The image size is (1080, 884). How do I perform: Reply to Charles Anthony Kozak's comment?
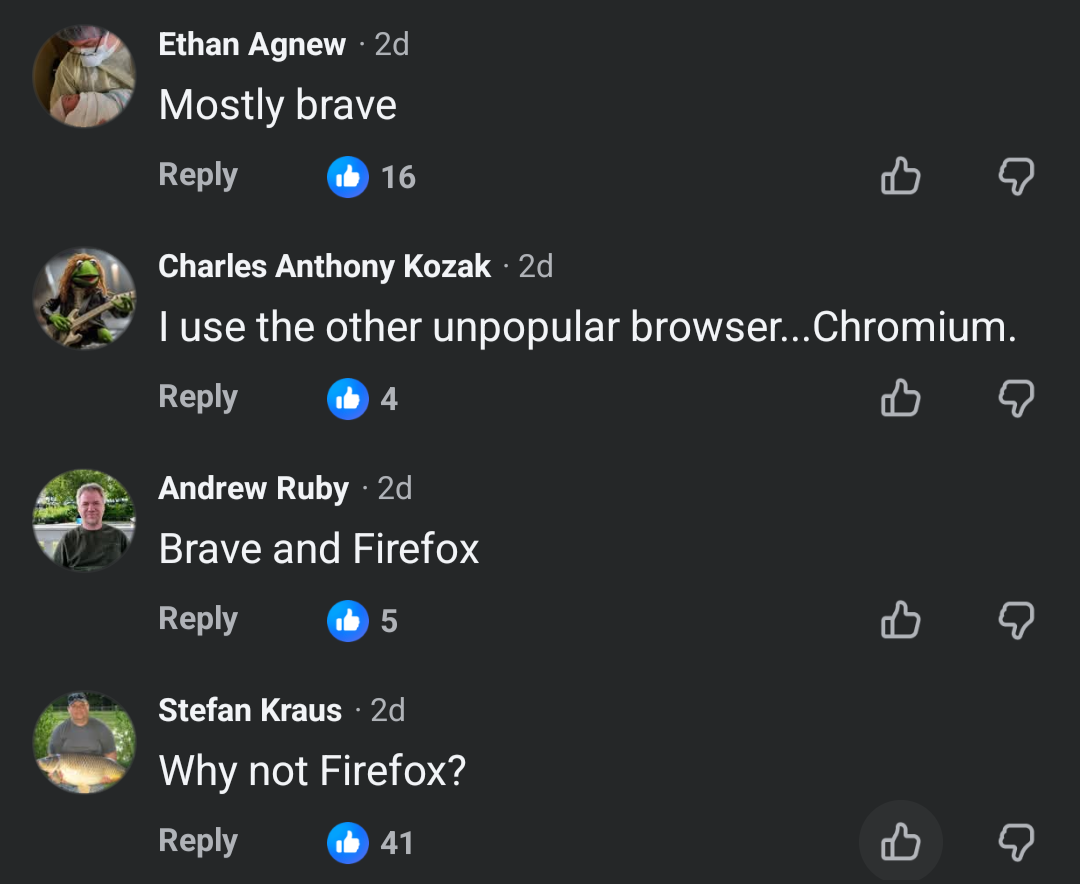198,397
